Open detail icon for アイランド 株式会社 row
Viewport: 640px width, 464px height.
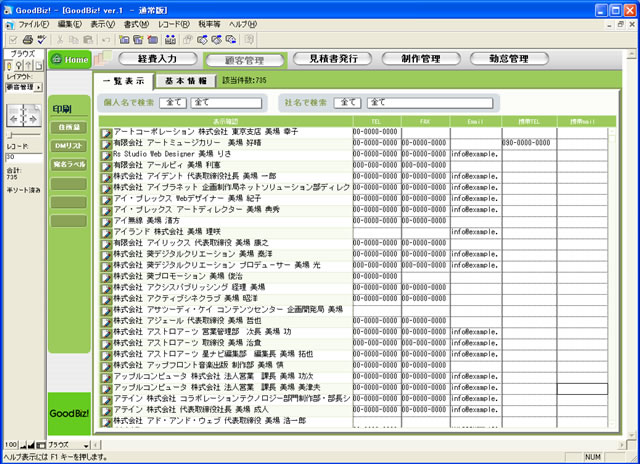[106, 233]
